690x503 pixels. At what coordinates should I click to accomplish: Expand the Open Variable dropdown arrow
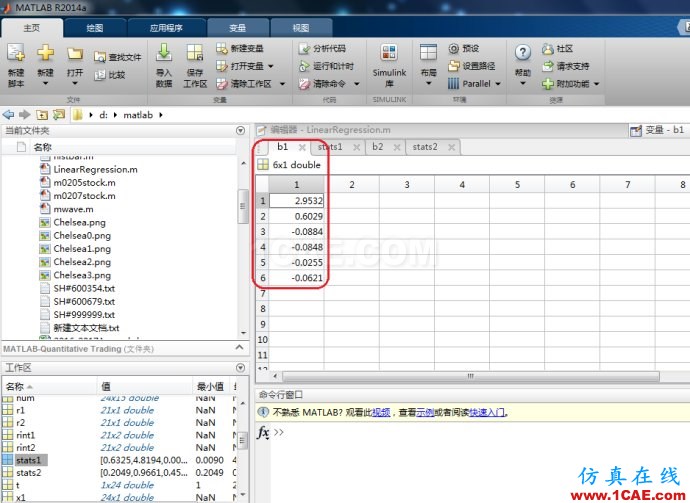pos(271,66)
